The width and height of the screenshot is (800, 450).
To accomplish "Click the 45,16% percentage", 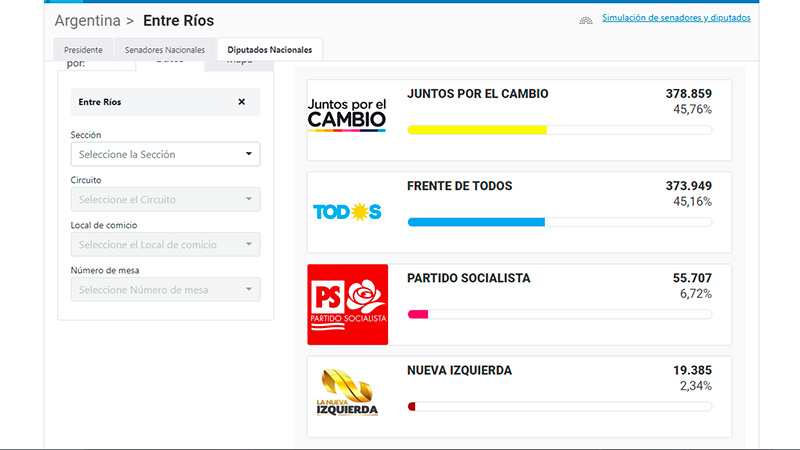I will click(692, 202).
